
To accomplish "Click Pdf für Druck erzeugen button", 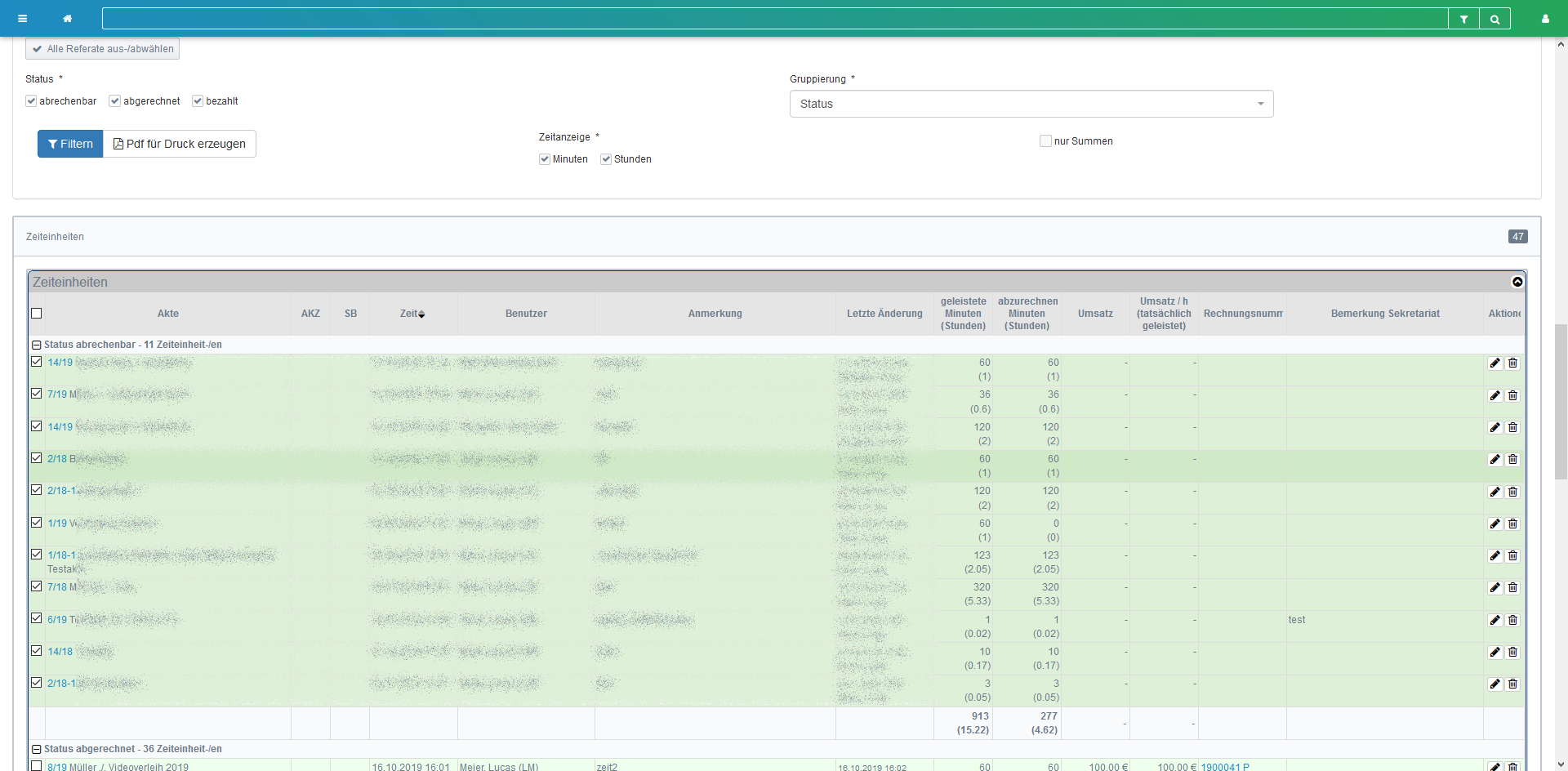I will 180,144.
